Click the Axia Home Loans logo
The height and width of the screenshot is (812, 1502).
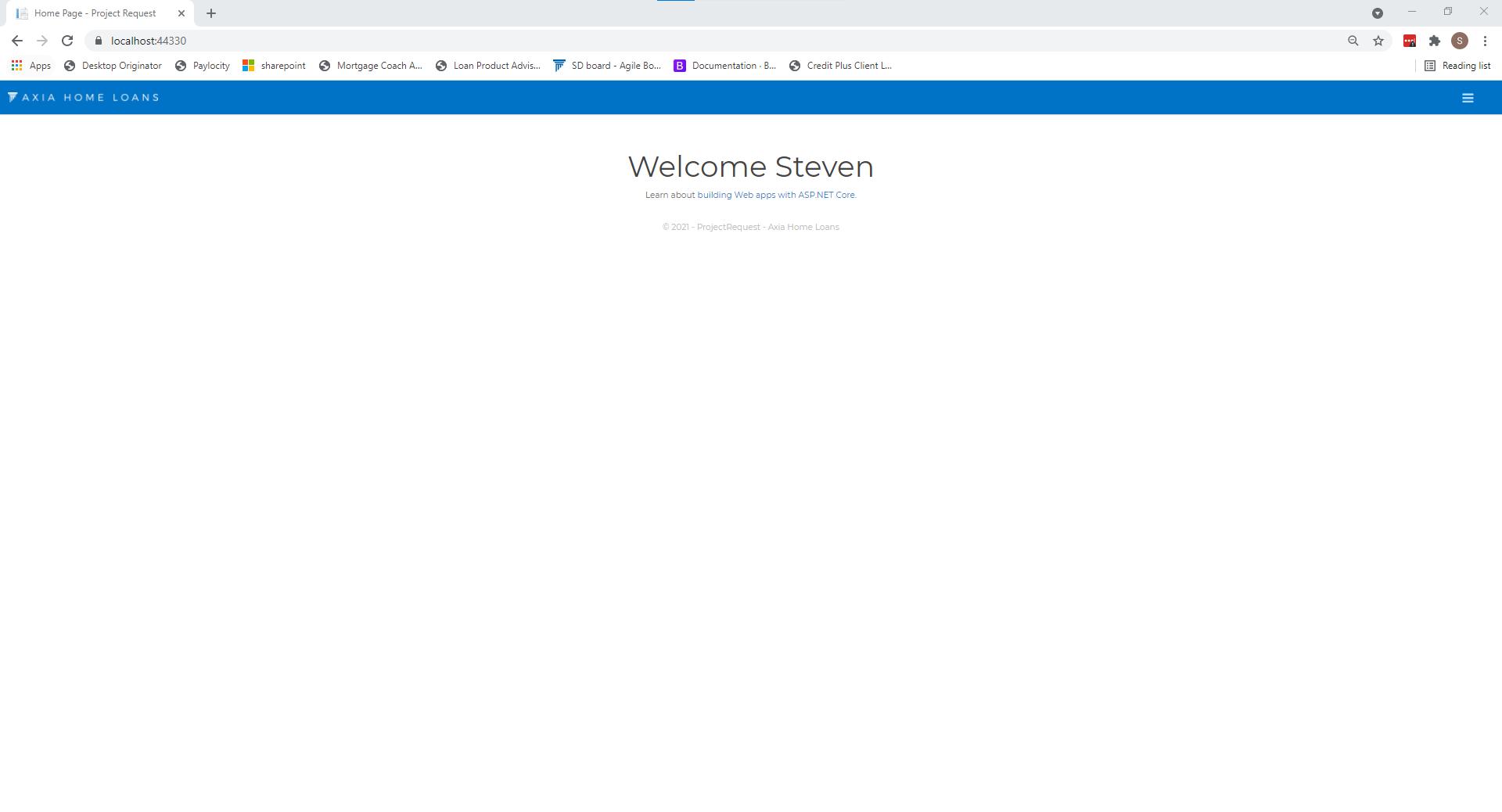click(x=84, y=98)
